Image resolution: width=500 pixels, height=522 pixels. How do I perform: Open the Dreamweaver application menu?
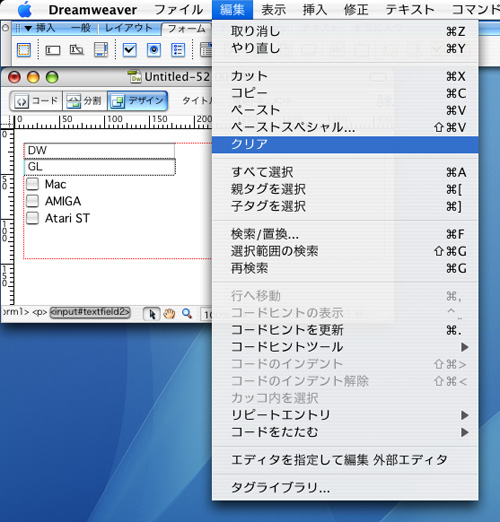pos(93,10)
